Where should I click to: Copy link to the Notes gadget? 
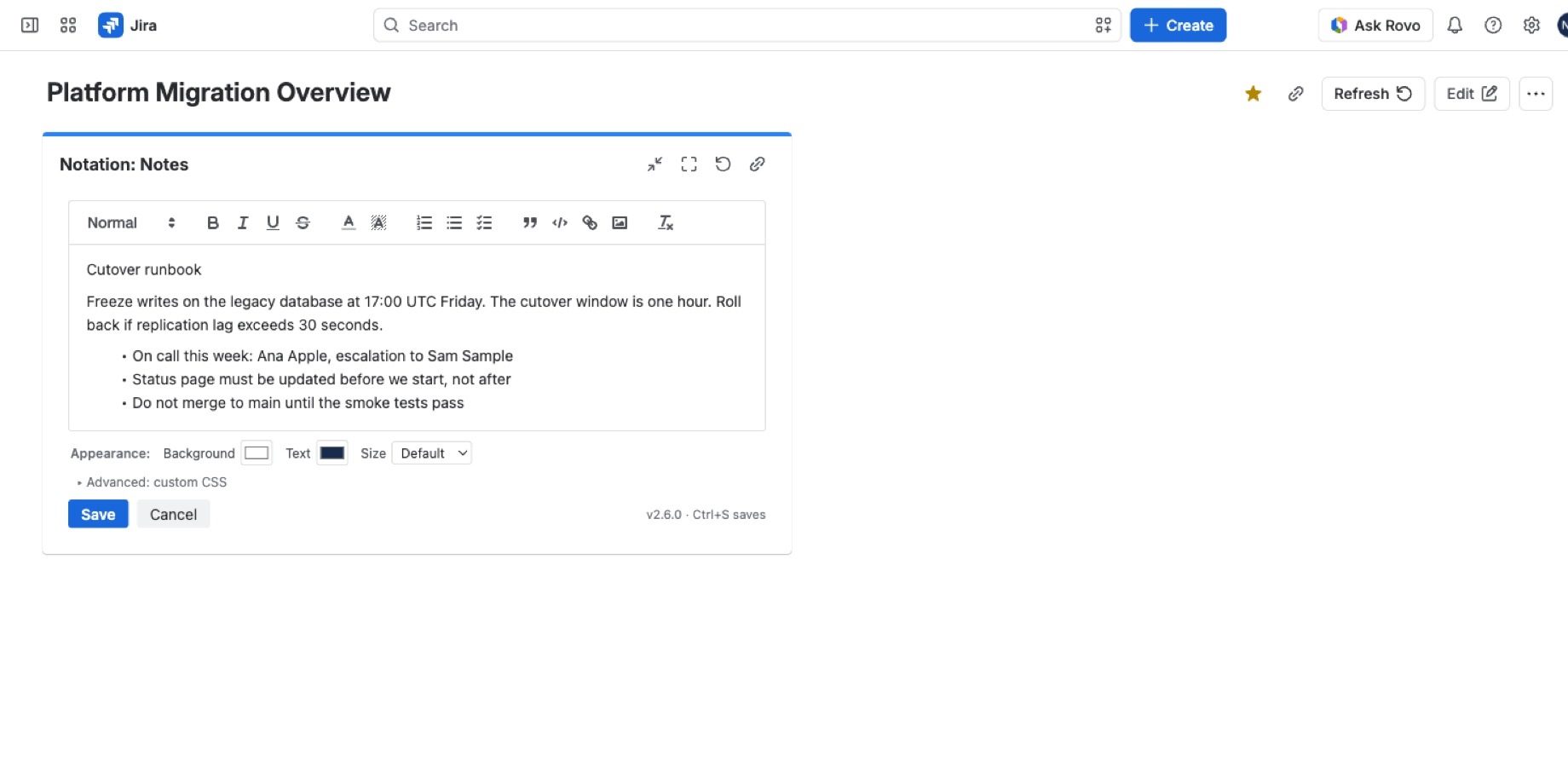pos(757,164)
